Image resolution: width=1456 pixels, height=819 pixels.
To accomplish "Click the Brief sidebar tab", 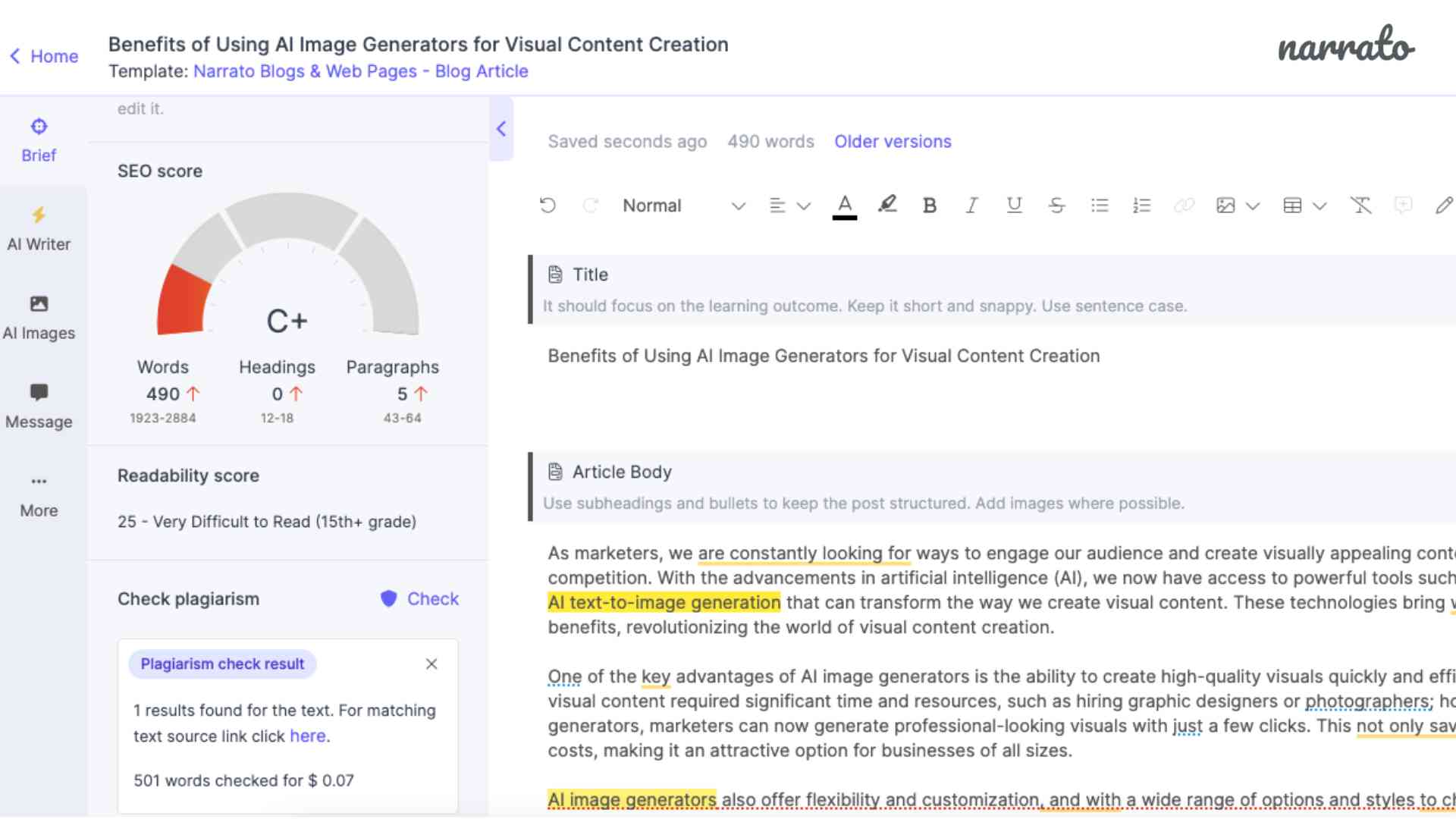I will (38, 139).
